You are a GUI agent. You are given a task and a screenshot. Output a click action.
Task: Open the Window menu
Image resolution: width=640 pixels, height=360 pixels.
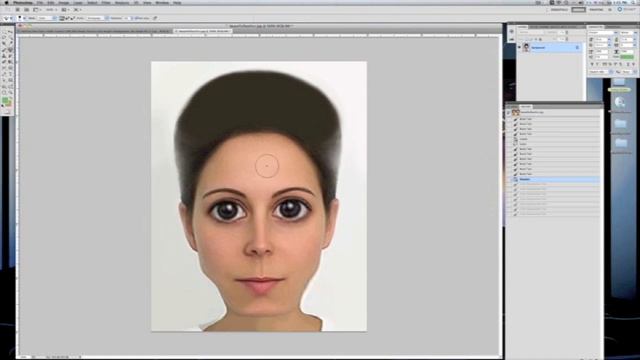[x=162, y=2]
